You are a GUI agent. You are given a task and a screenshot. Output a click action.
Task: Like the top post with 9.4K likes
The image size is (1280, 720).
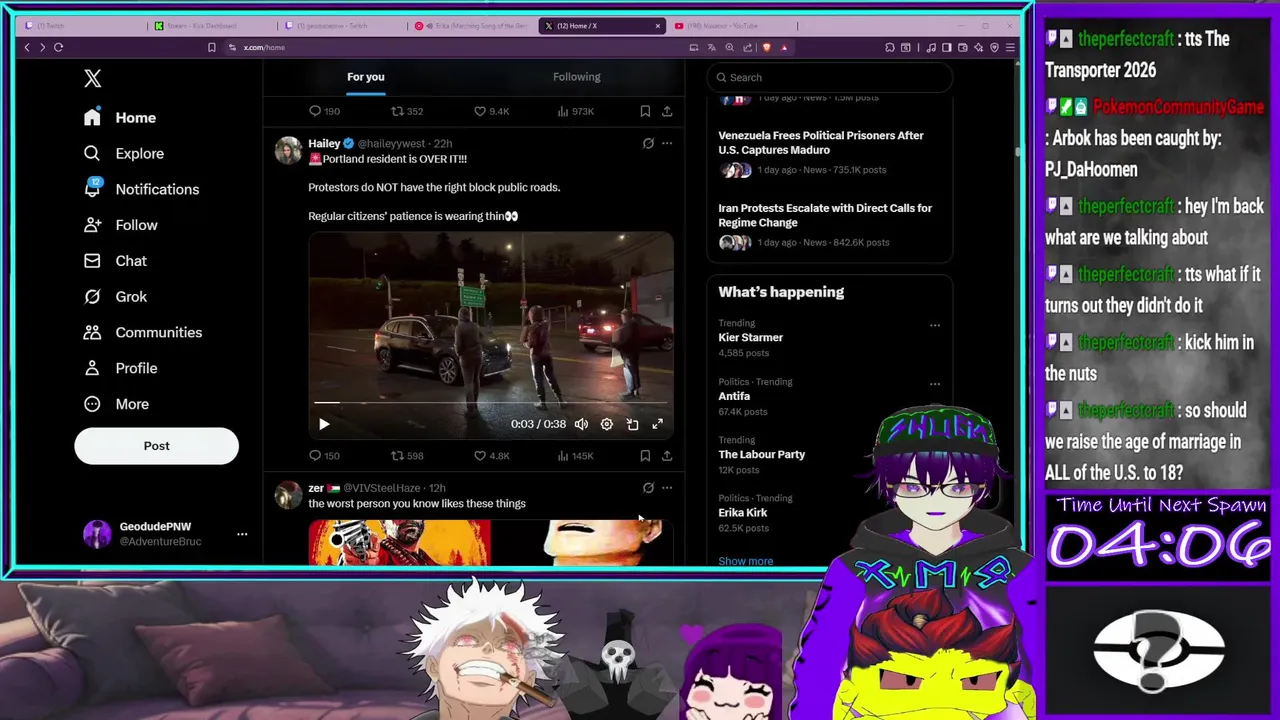pyautogui.click(x=491, y=111)
